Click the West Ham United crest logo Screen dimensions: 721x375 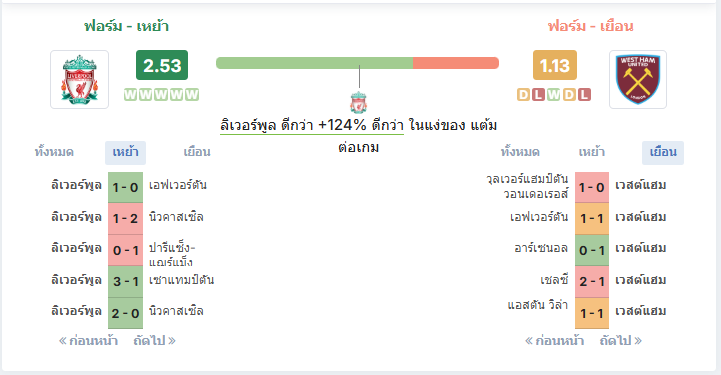click(638, 80)
